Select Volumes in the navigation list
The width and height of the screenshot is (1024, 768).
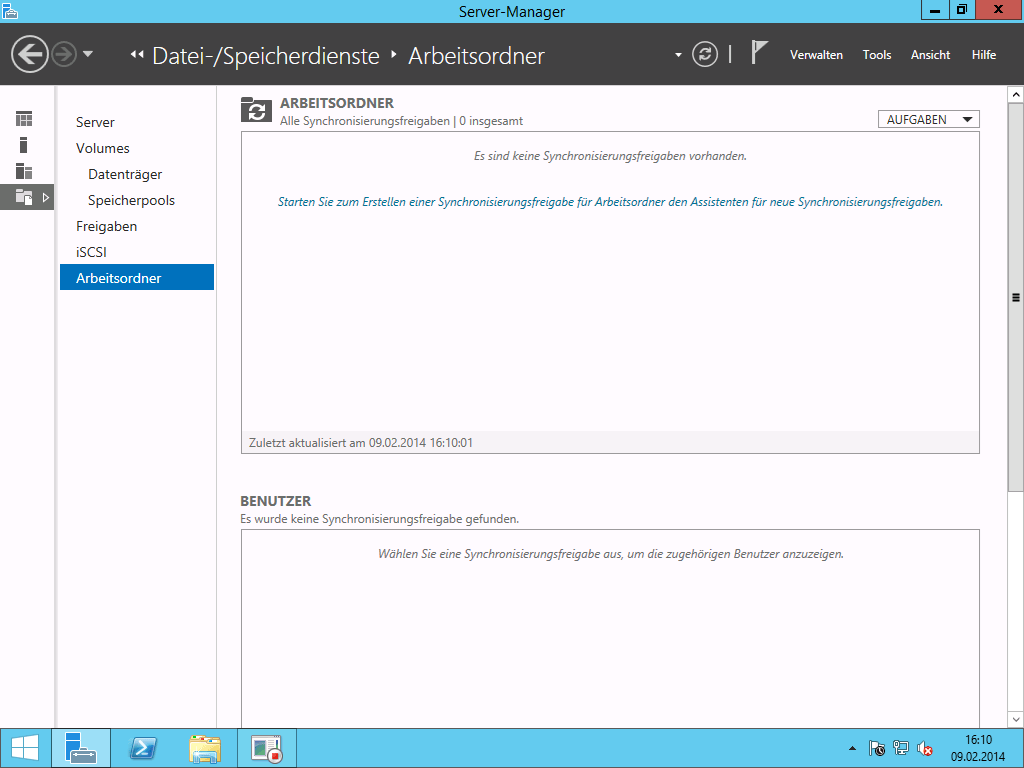pos(103,148)
